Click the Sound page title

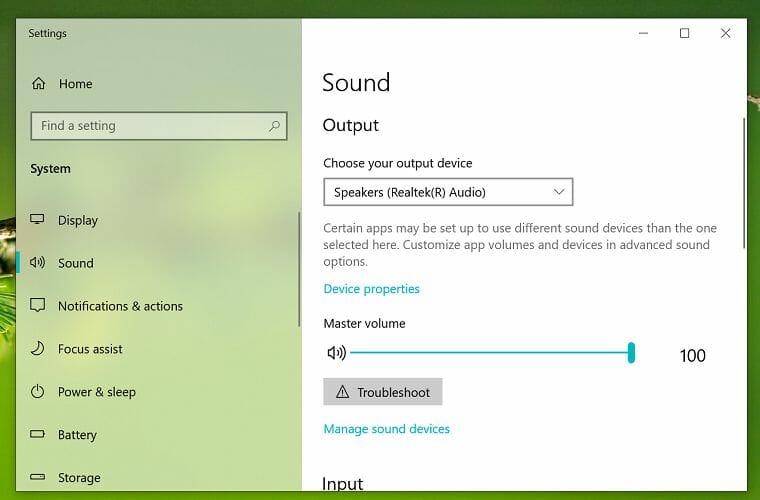coord(356,82)
